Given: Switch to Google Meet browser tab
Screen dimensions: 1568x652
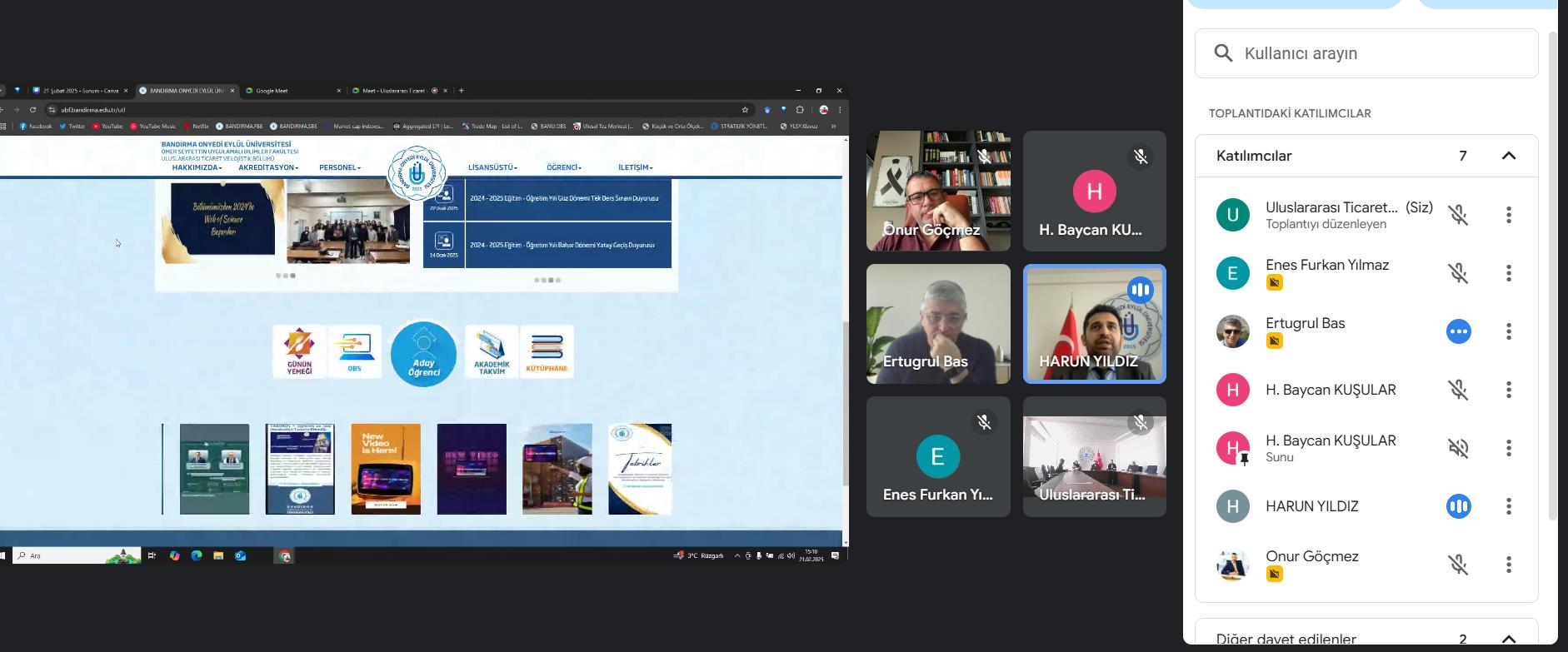Looking at the screenshot, I should (x=293, y=90).
